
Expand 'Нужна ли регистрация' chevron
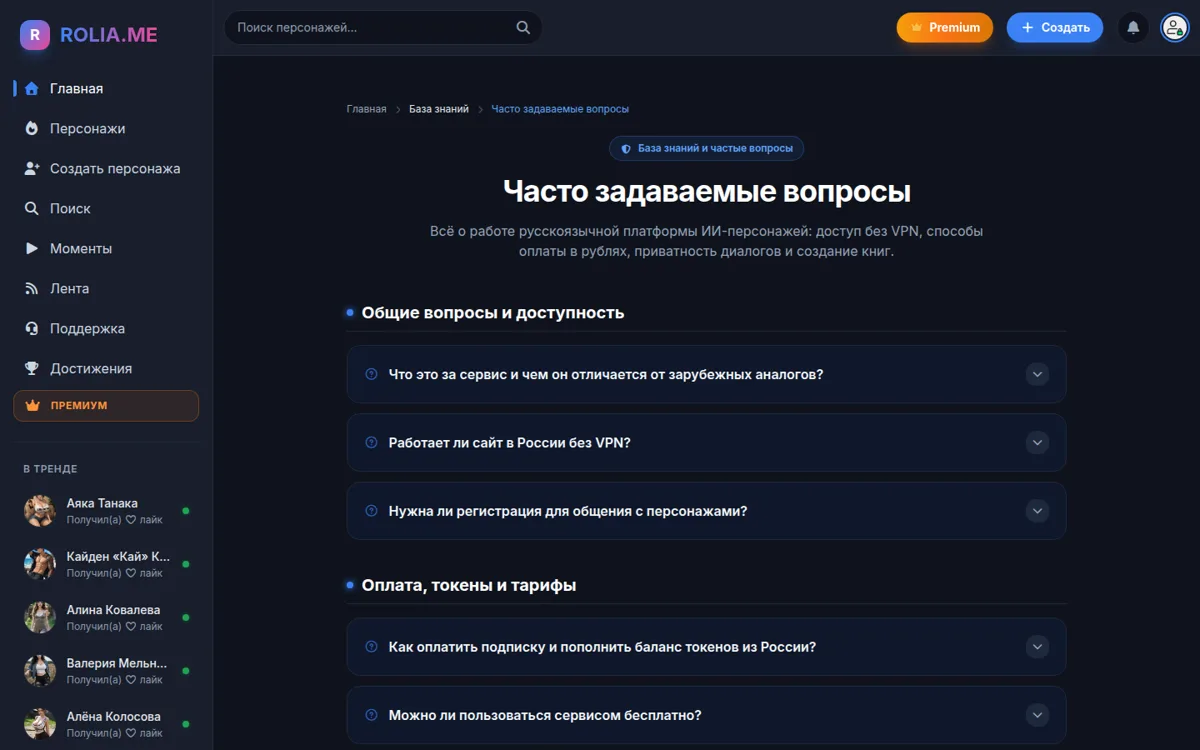[1037, 511]
